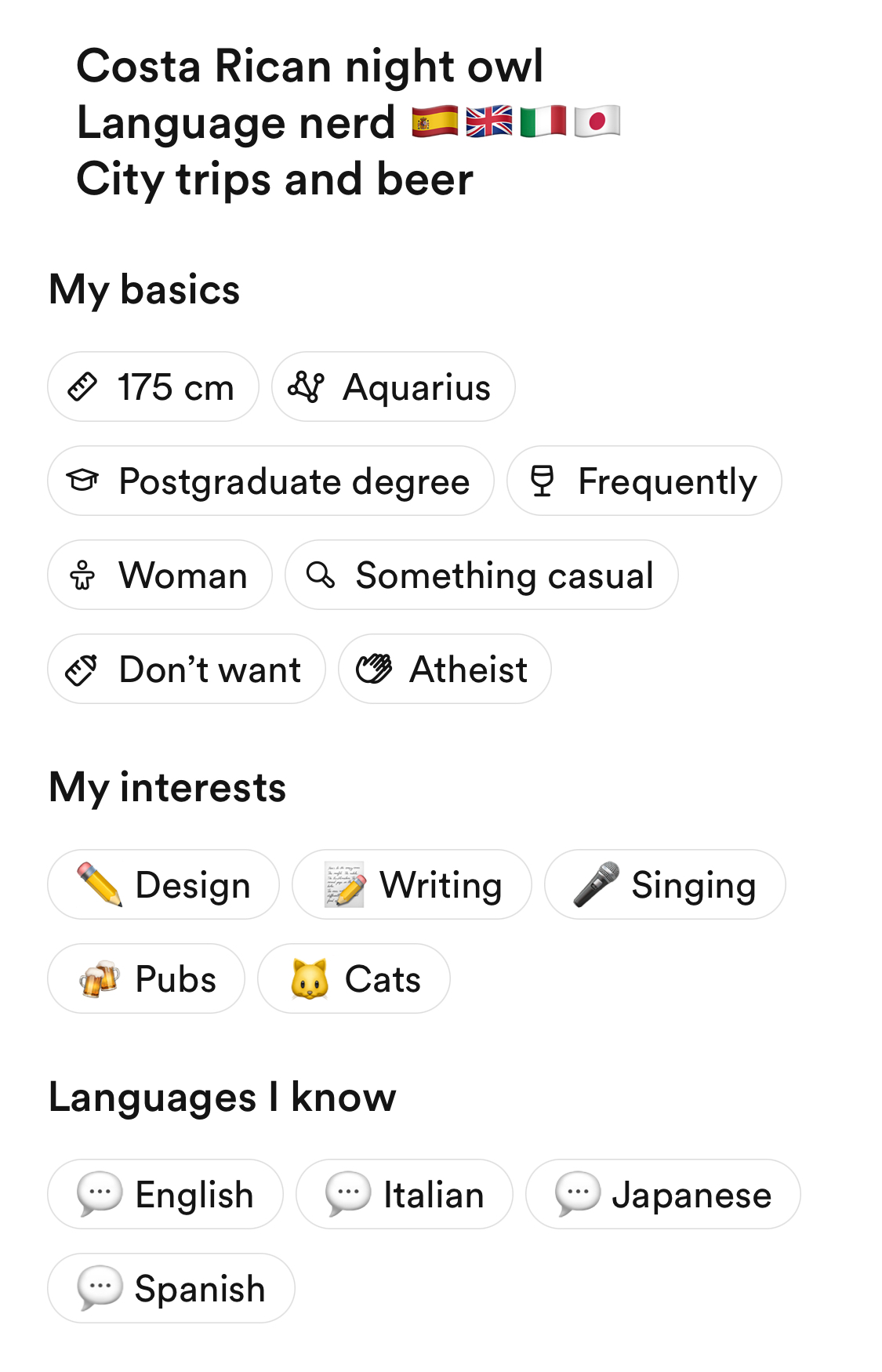The width and height of the screenshot is (882, 1372).
Task: Select the Design interest chip
Action: pos(163,884)
